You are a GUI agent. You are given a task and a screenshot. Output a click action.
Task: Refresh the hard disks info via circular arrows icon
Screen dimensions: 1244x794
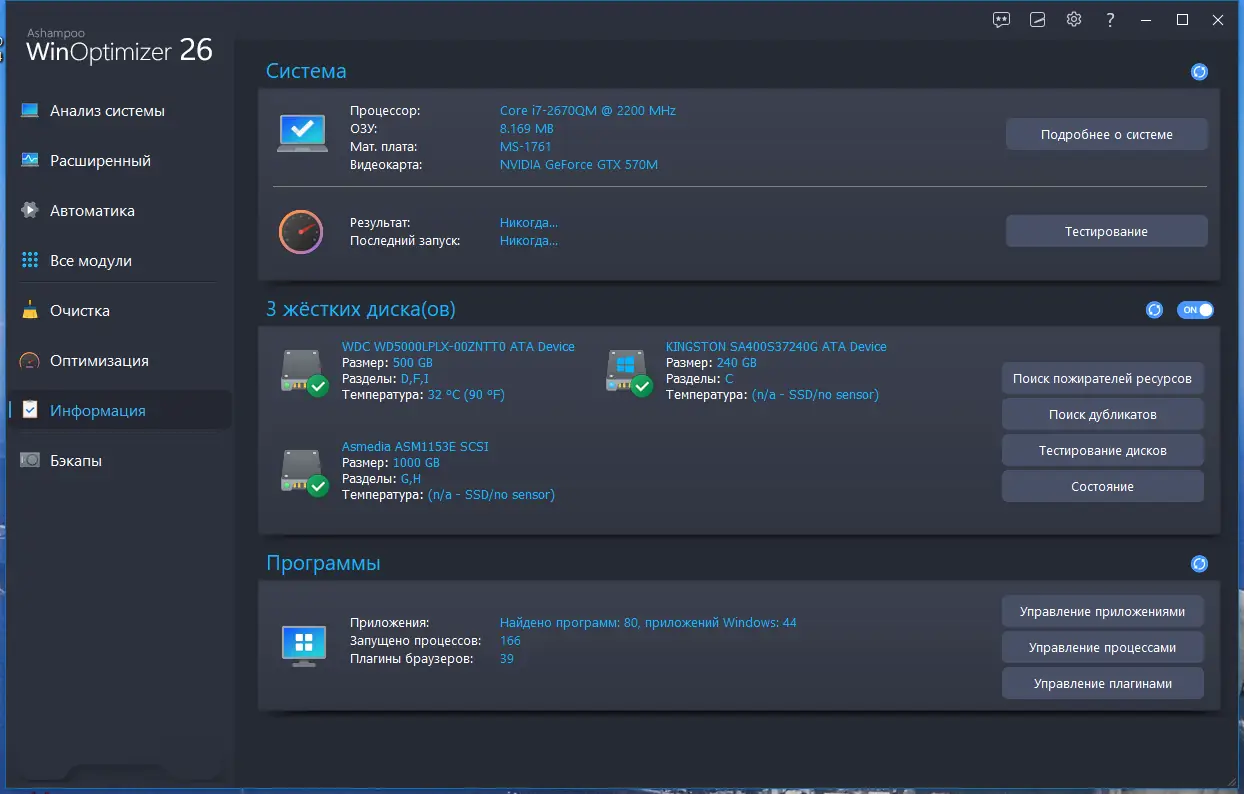pyautogui.click(x=1154, y=310)
